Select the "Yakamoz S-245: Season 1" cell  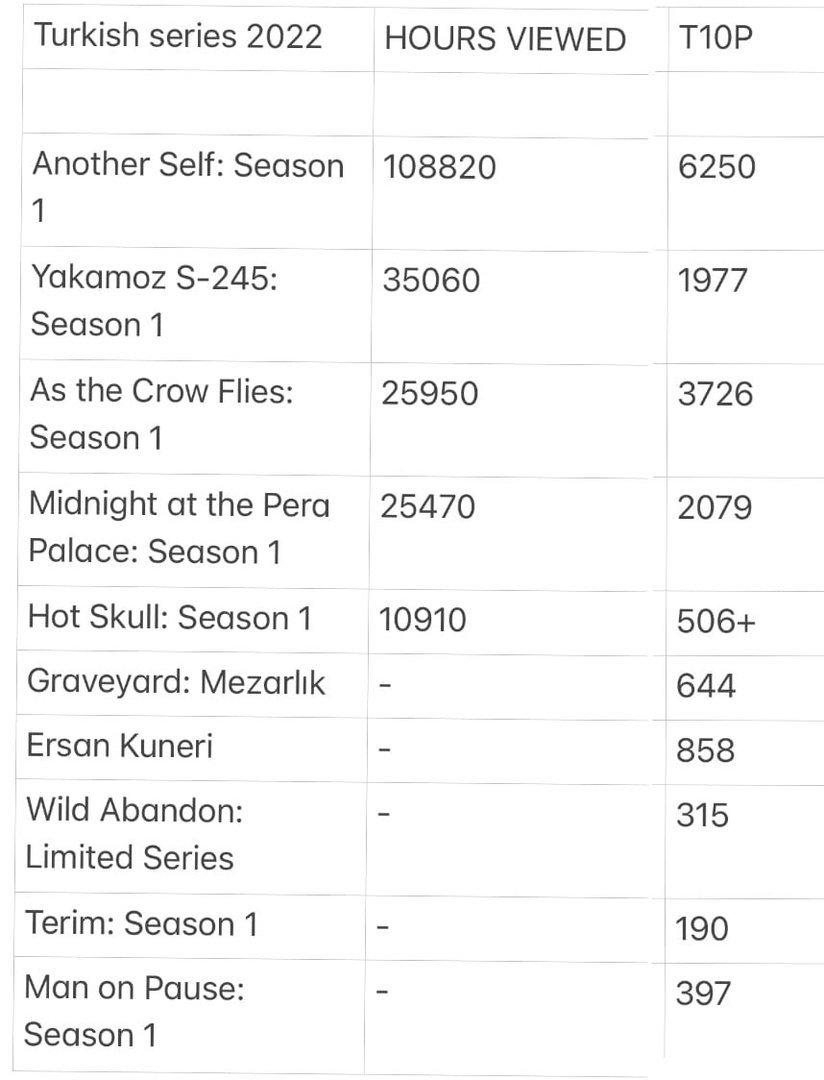153,301
